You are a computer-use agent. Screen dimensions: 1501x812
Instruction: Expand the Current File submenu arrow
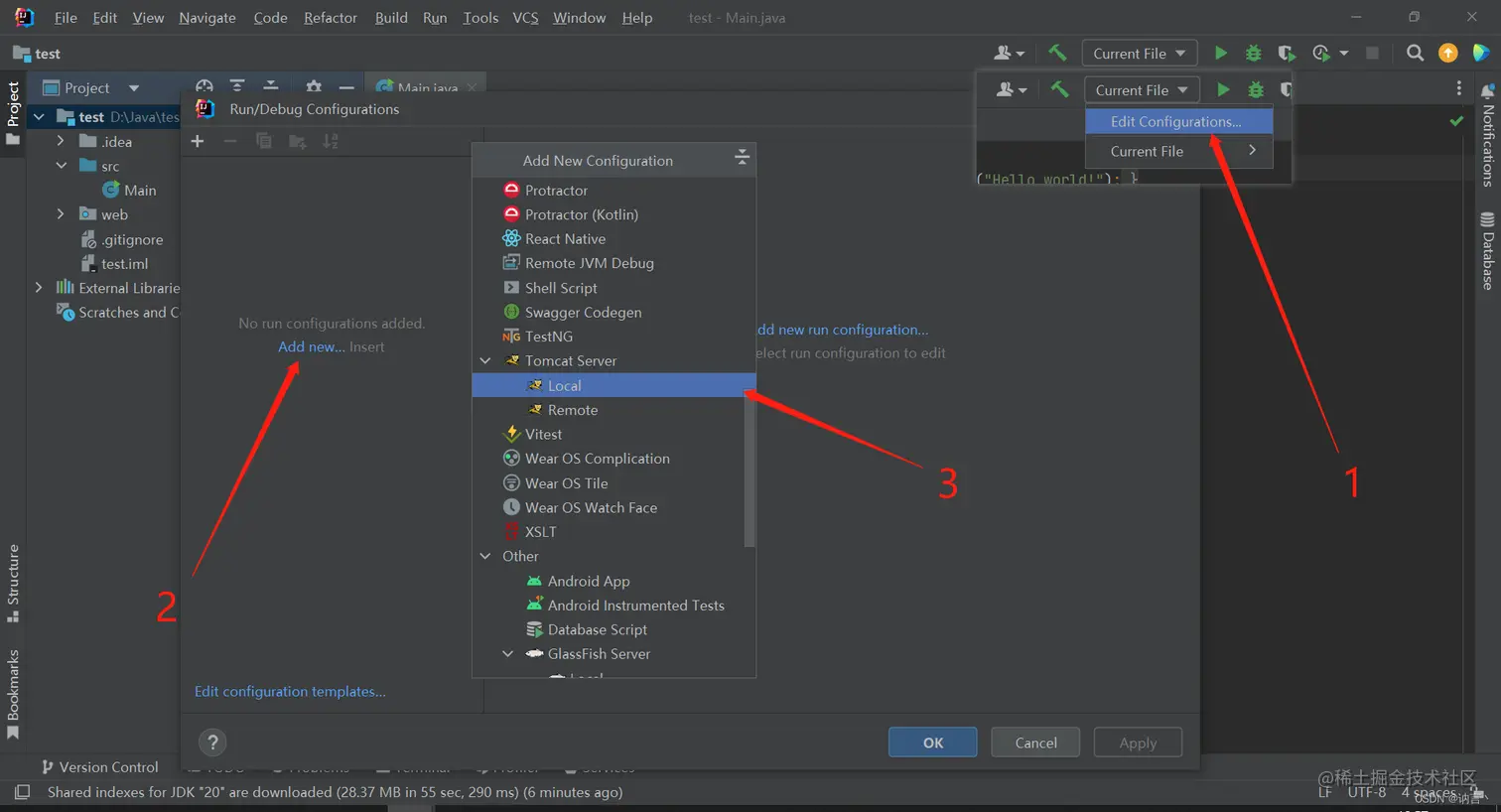(1253, 151)
